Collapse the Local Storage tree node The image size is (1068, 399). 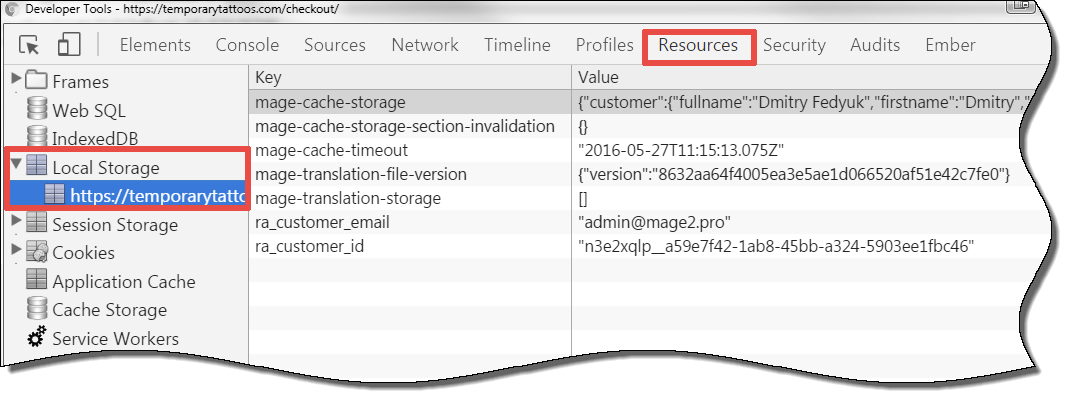click(16, 166)
